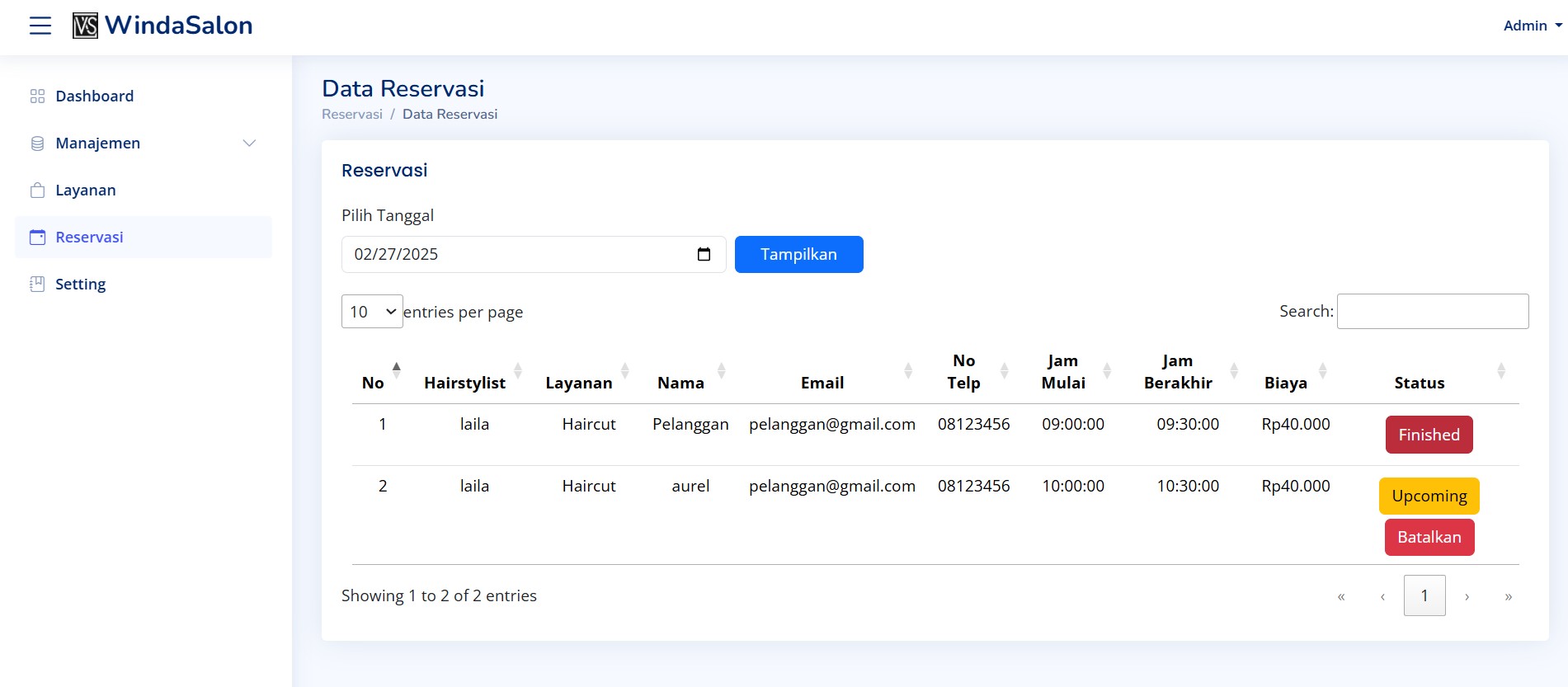Toggle the hamburger sidebar menu icon

(x=40, y=26)
